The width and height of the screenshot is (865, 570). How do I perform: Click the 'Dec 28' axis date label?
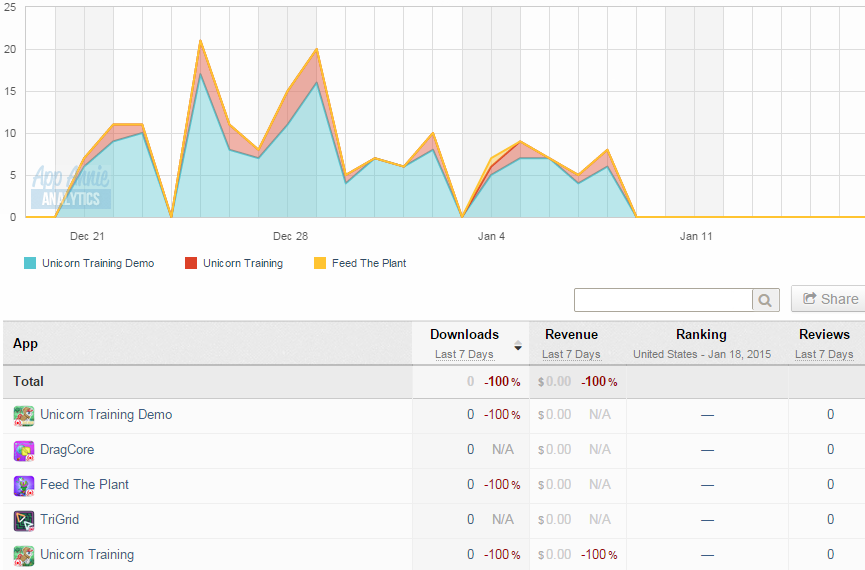pyautogui.click(x=290, y=236)
